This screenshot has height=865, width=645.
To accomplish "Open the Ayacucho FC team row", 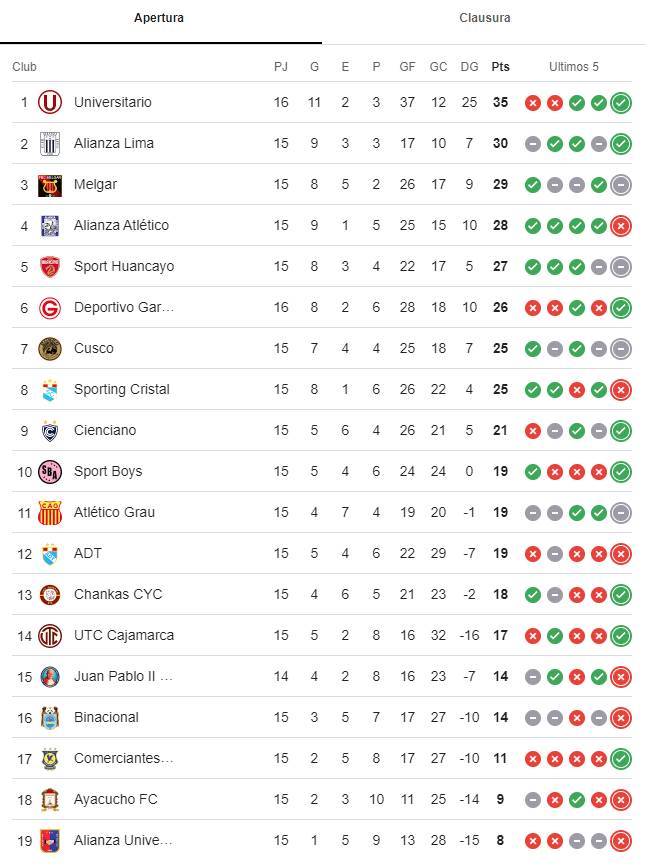I will pos(322,799).
